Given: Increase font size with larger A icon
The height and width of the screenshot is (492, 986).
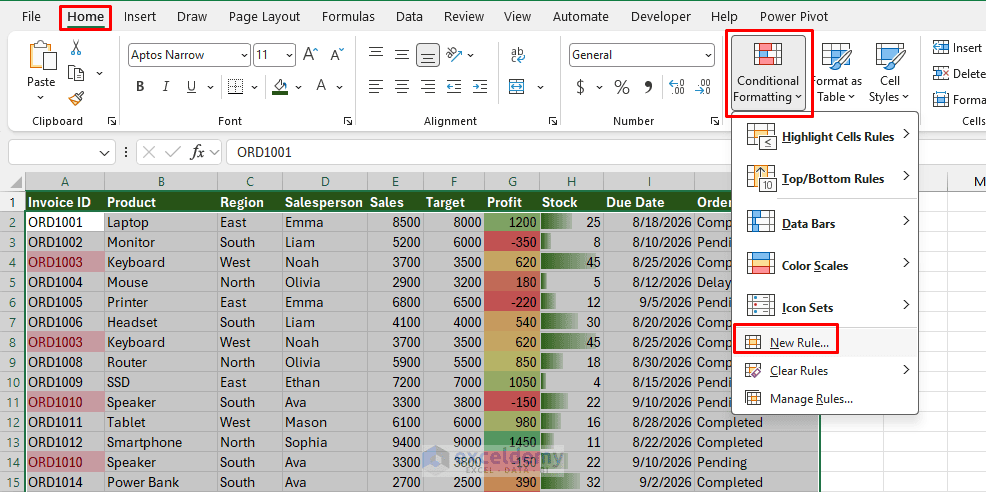Looking at the screenshot, I should point(310,55).
